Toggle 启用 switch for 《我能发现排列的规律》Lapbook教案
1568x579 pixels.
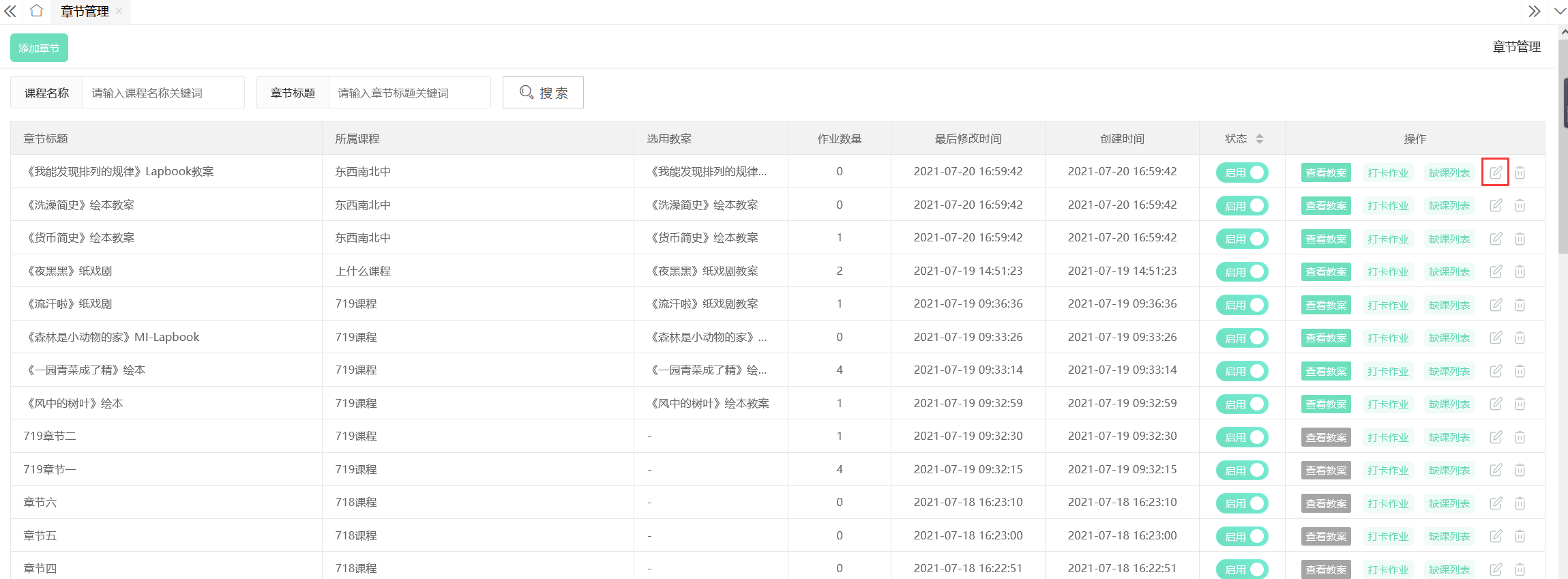point(1242,173)
